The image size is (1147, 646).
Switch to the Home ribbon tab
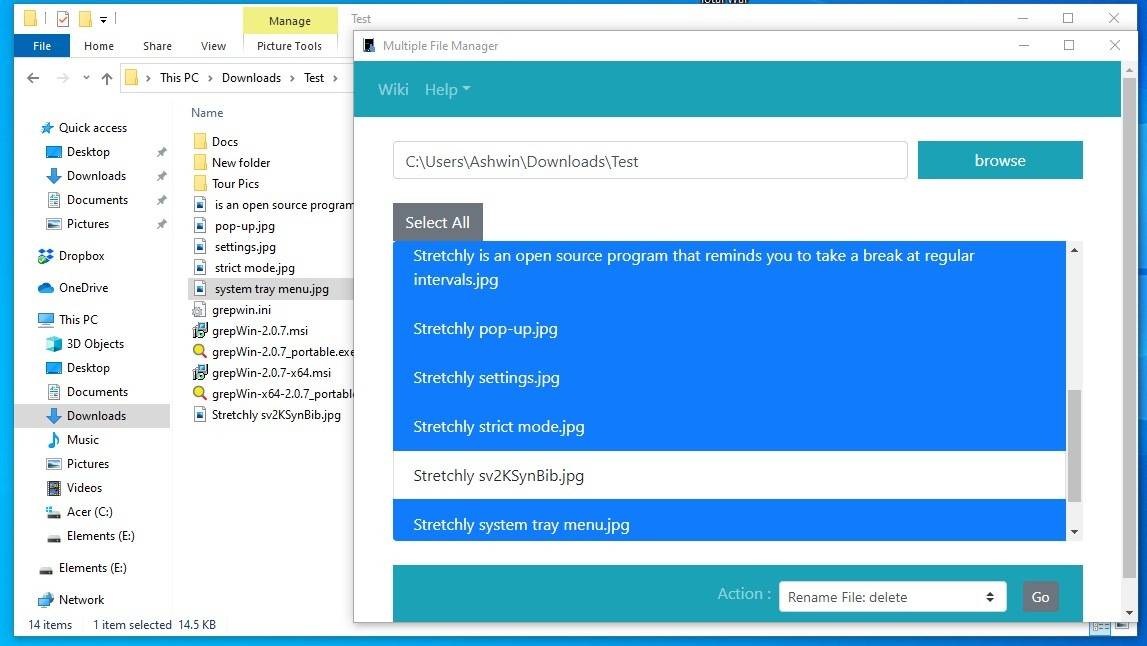99,46
